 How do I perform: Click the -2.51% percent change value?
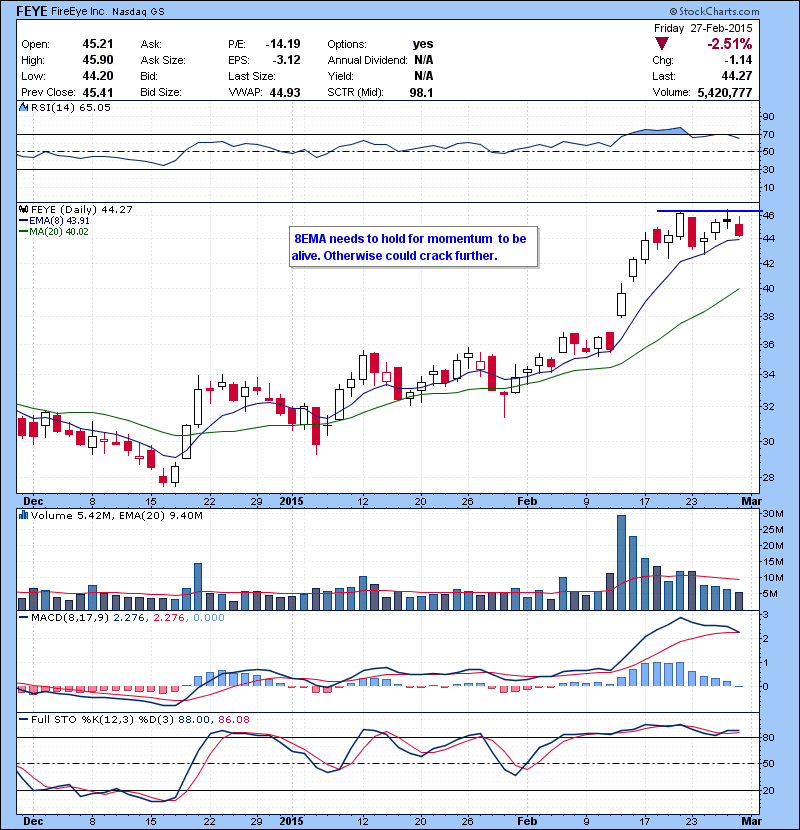click(x=730, y=43)
